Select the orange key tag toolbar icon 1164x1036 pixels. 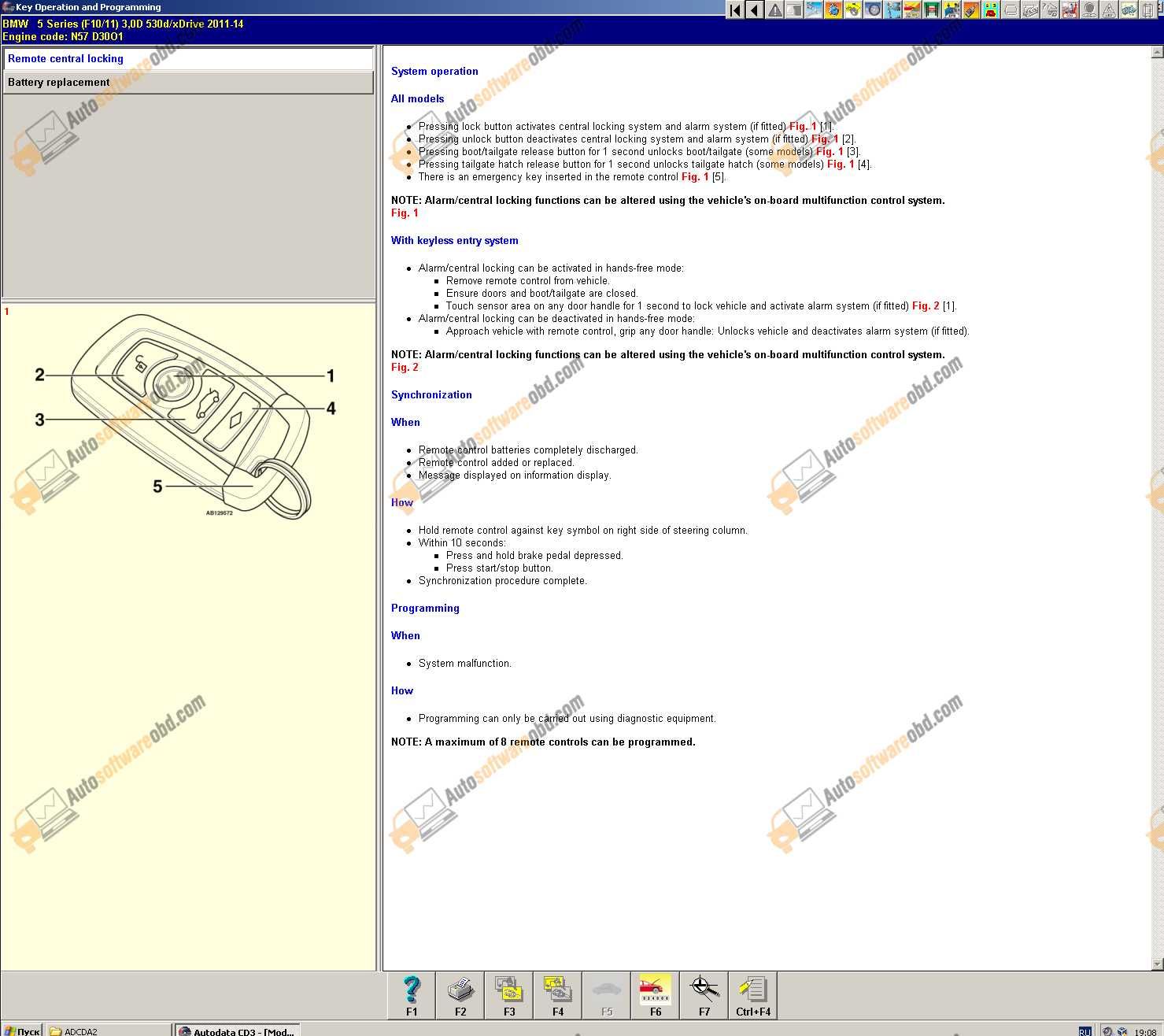pos(970,9)
